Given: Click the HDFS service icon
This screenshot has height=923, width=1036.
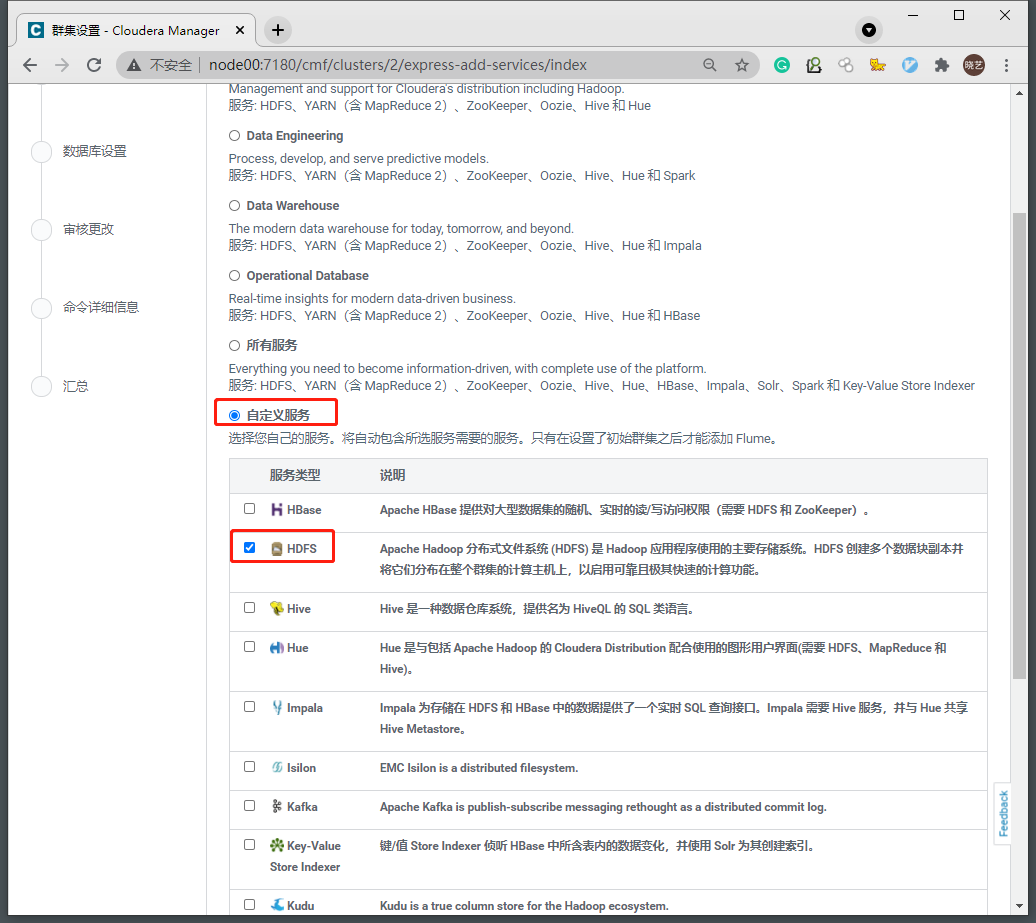Looking at the screenshot, I should click(x=277, y=548).
